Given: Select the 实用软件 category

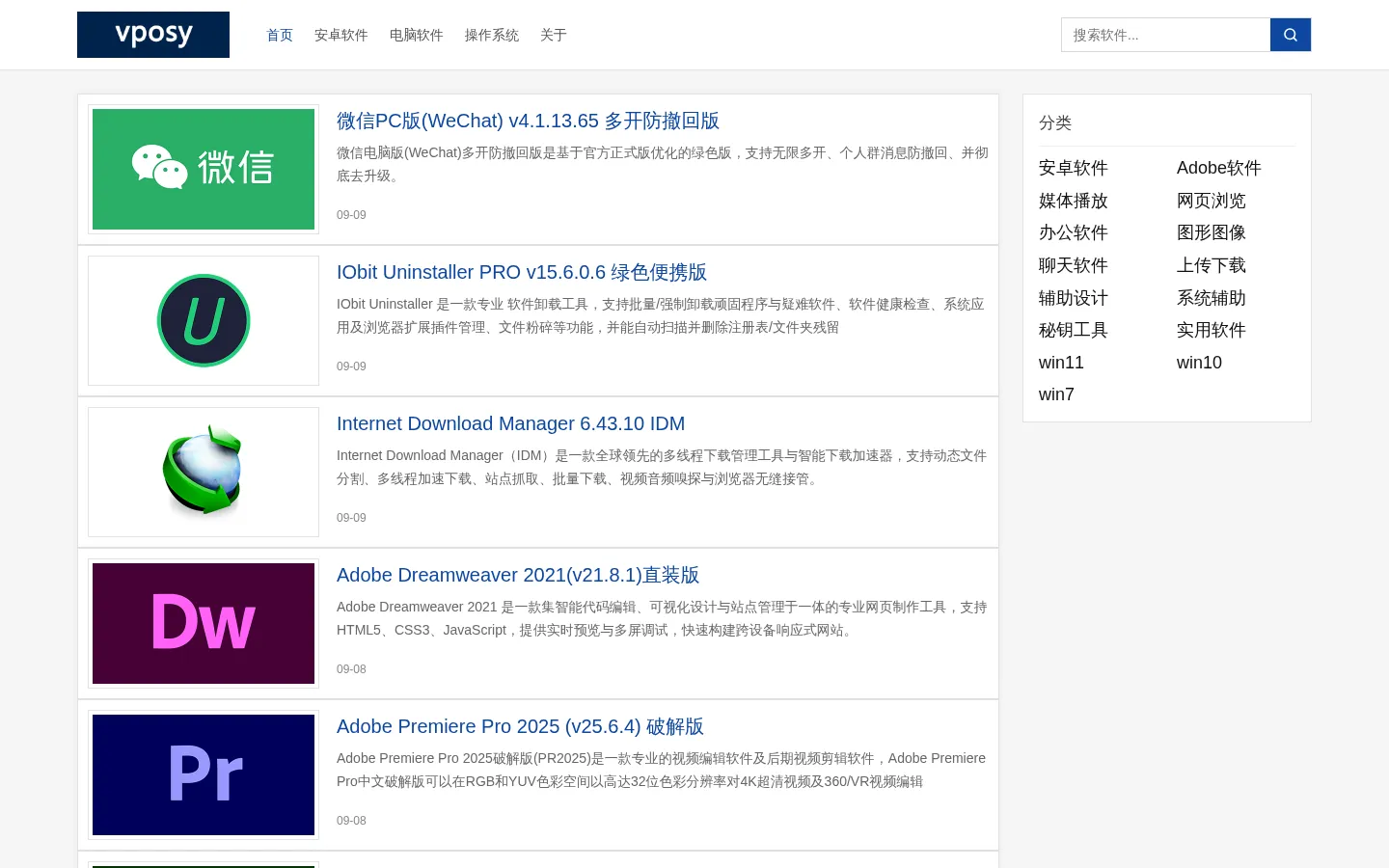Looking at the screenshot, I should click(1212, 330).
